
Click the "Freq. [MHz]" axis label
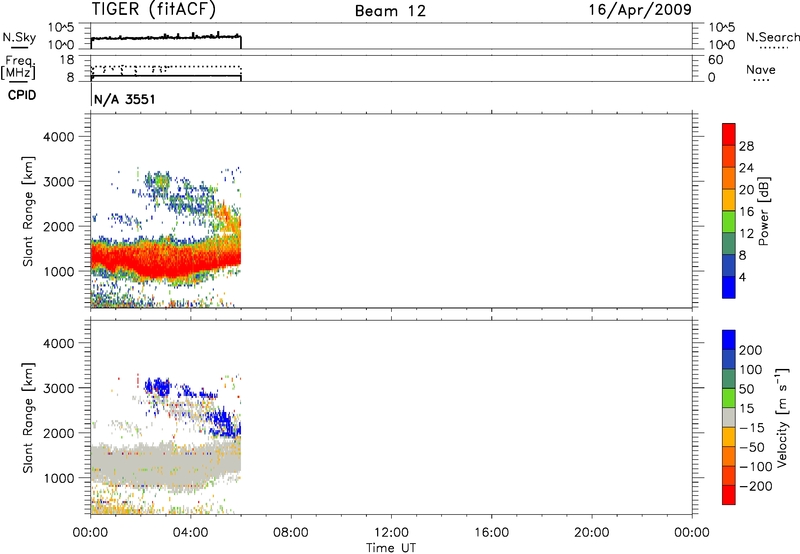[19, 68]
